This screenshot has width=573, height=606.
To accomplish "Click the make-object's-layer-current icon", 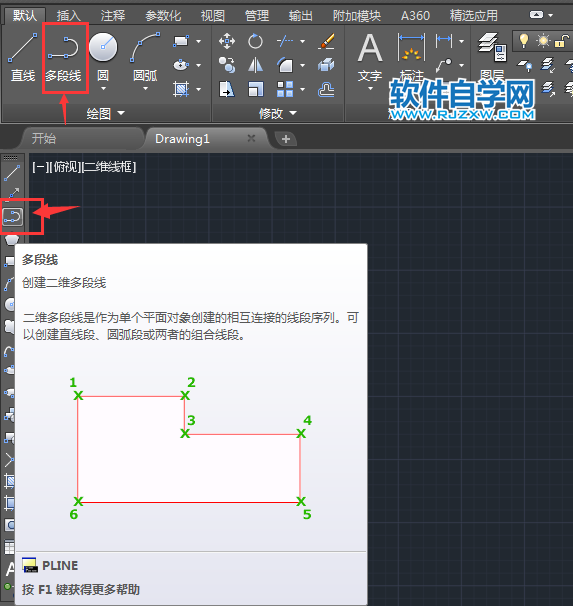I will 524,66.
